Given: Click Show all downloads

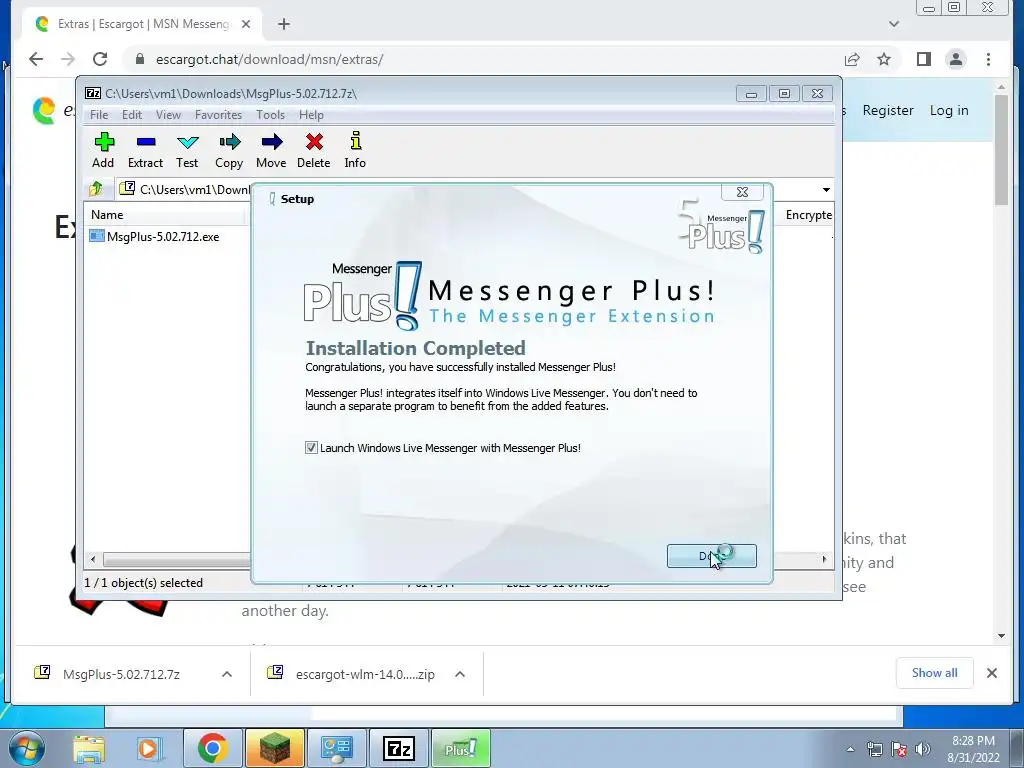Looking at the screenshot, I should [935, 673].
